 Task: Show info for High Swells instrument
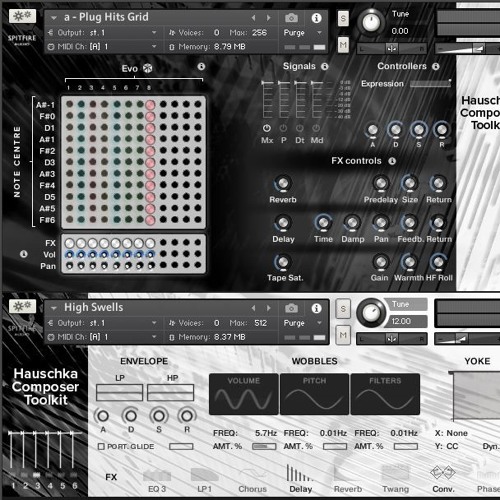316,308
